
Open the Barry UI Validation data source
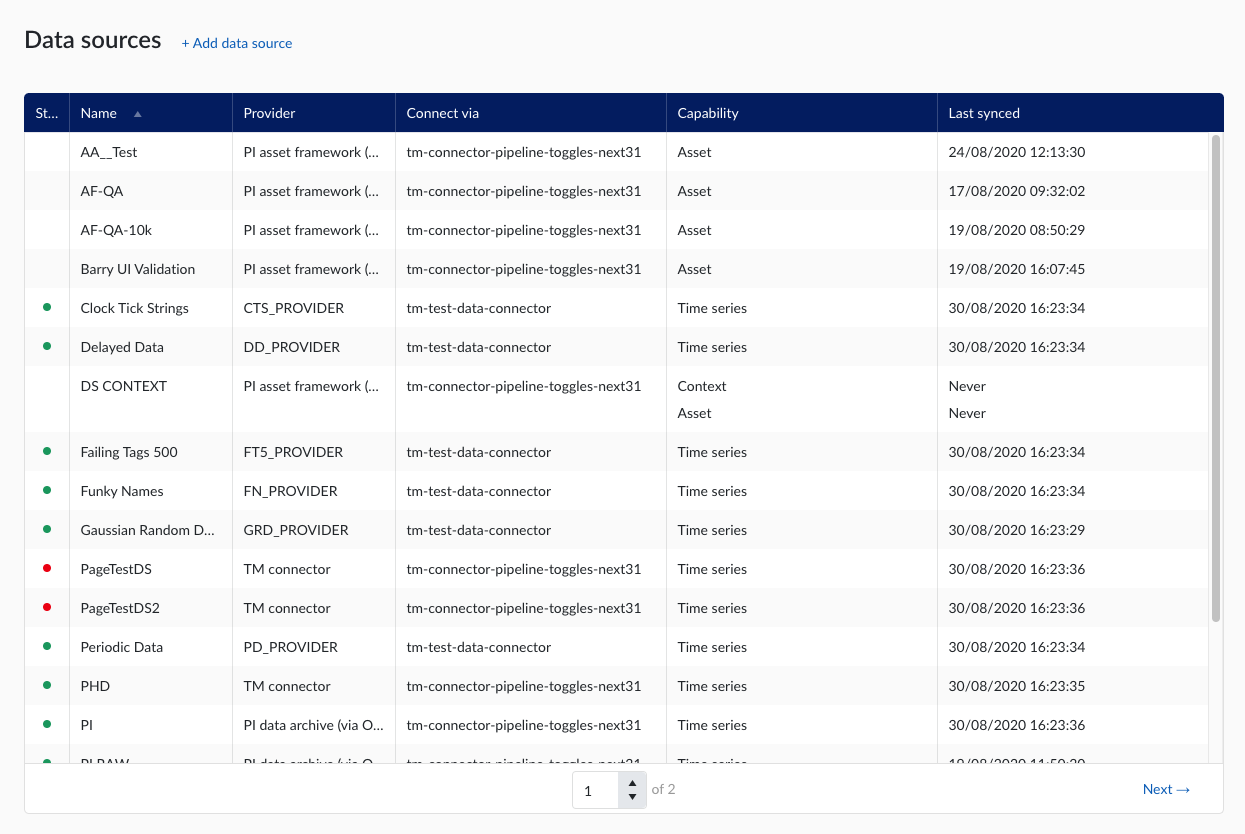click(x=138, y=269)
